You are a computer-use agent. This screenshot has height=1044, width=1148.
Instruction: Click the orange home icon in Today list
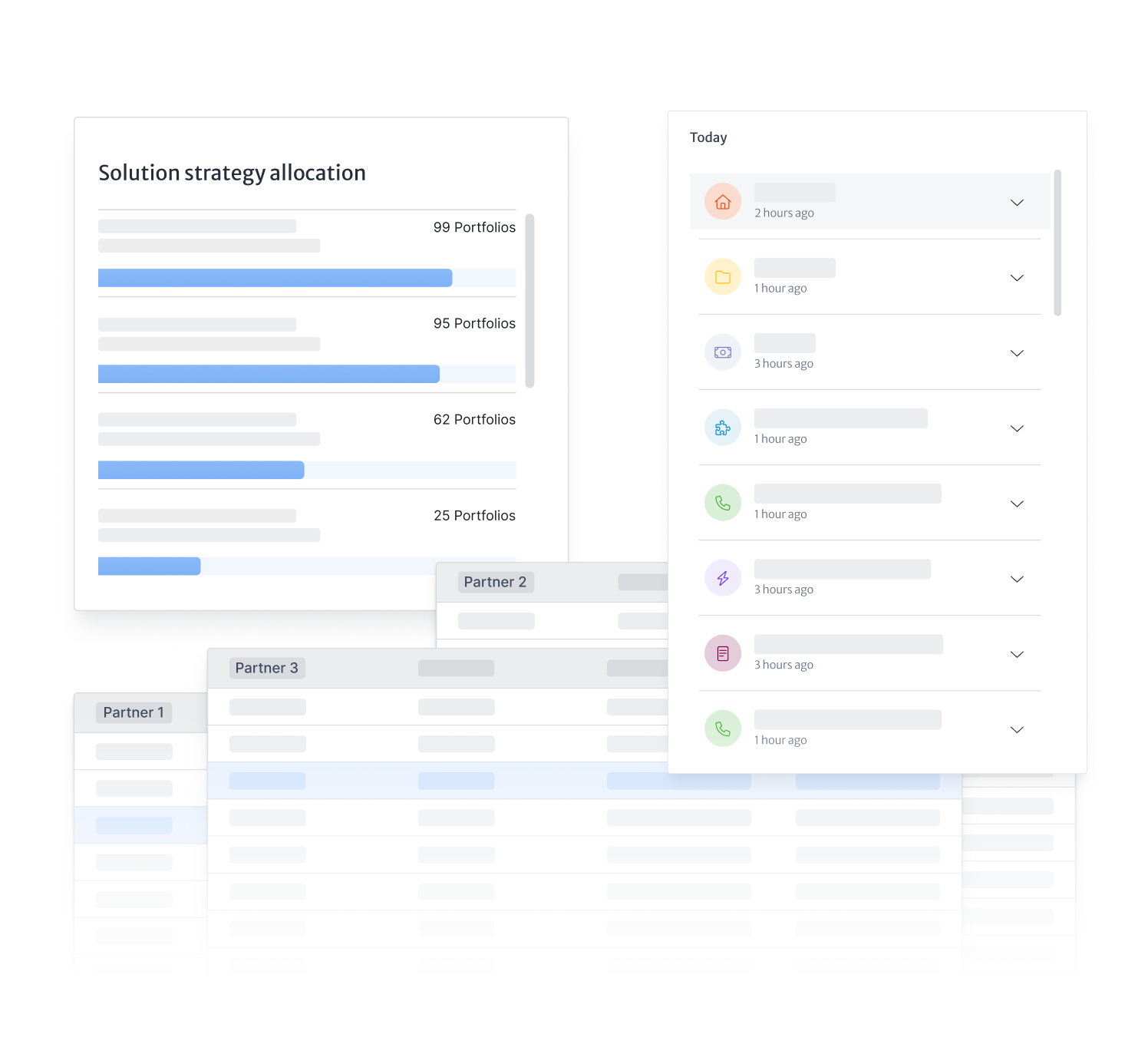click(x=722, y=202)
